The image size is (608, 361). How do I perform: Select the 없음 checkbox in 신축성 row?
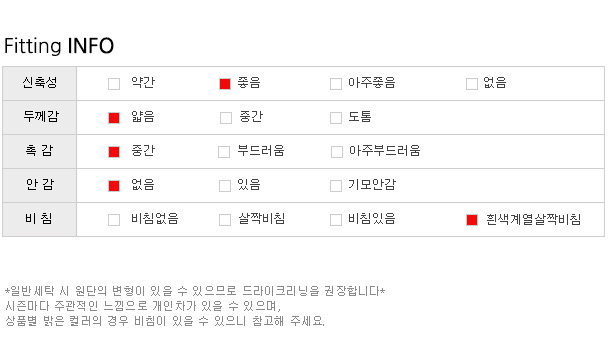click(472, 84)
